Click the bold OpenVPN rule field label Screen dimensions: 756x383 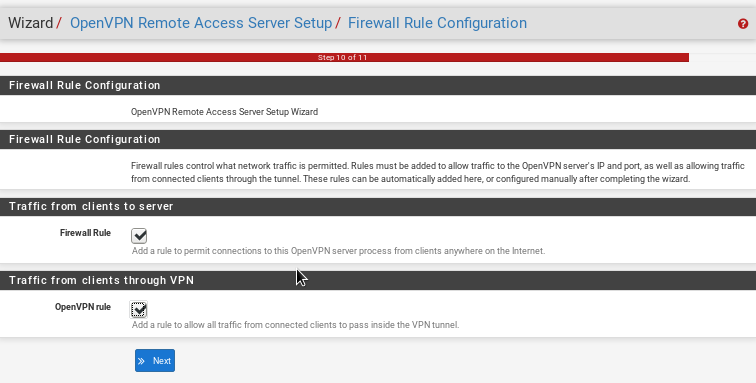click(x=83, y=307)
